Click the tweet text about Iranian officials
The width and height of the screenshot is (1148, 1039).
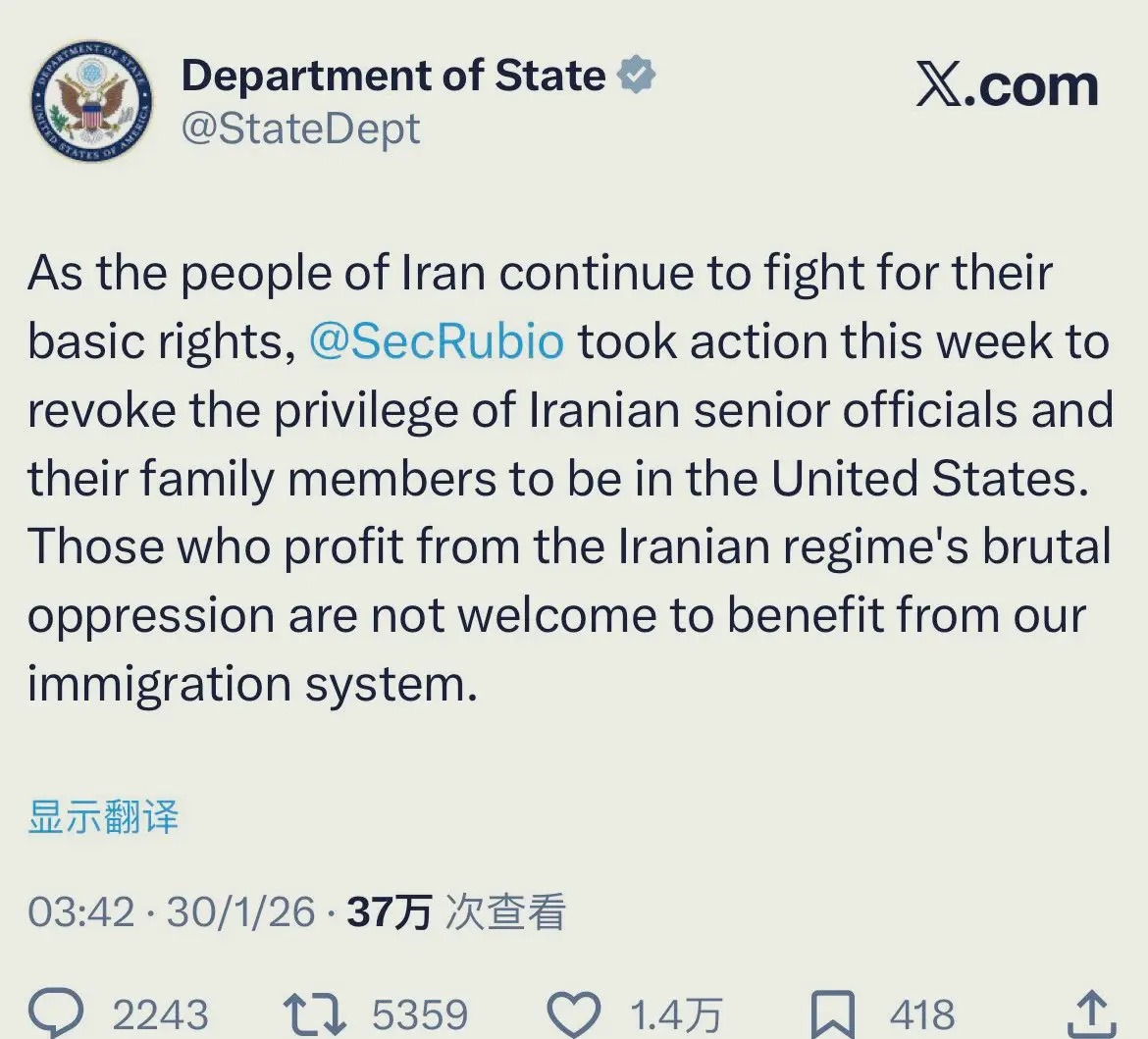569,479
